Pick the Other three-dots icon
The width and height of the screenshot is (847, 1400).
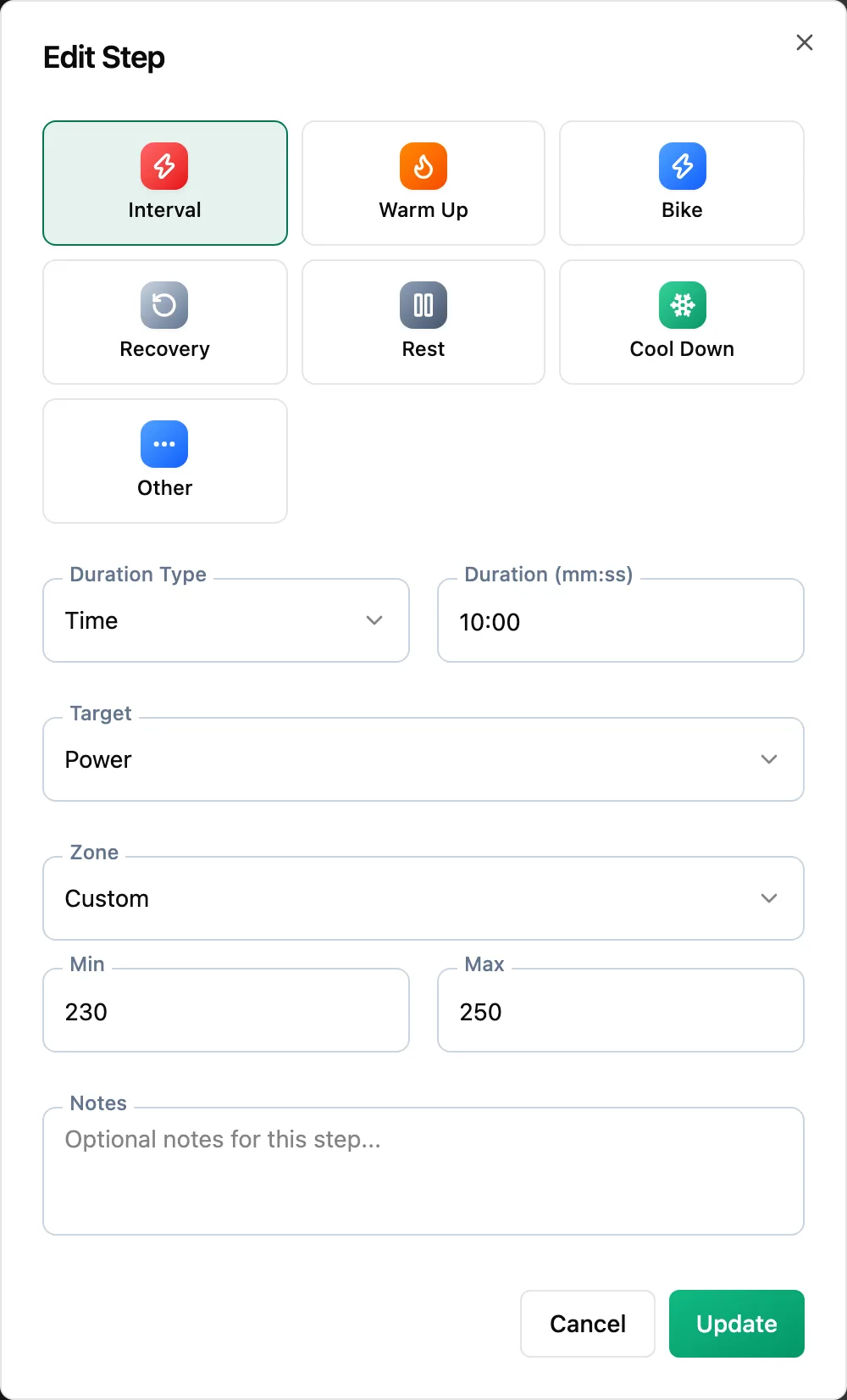pos(164,444)
